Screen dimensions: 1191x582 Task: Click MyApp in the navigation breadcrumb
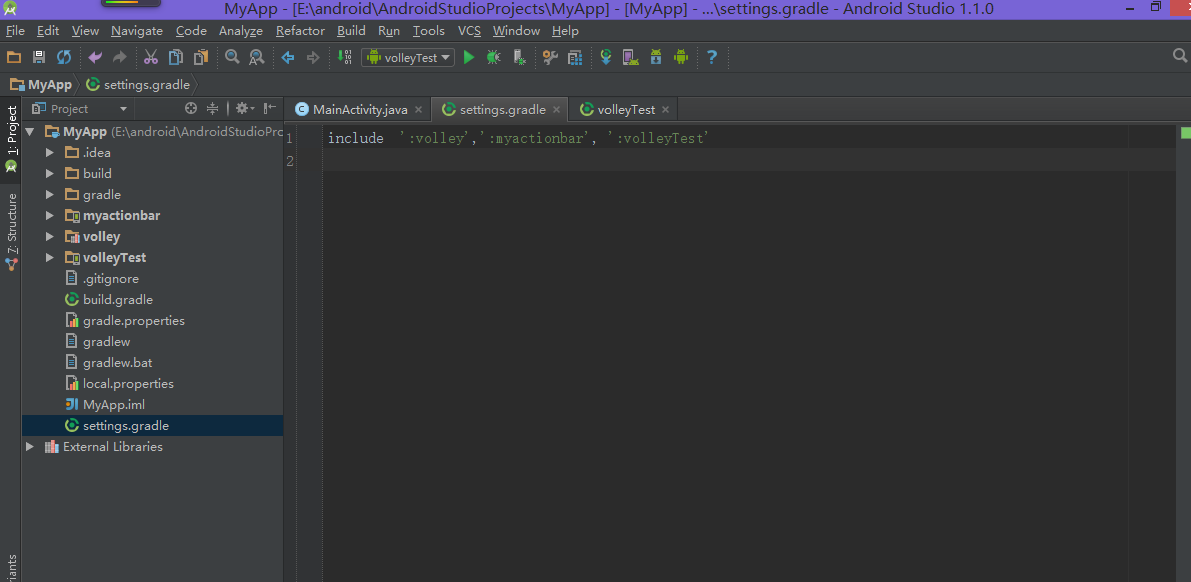(39, 84)
